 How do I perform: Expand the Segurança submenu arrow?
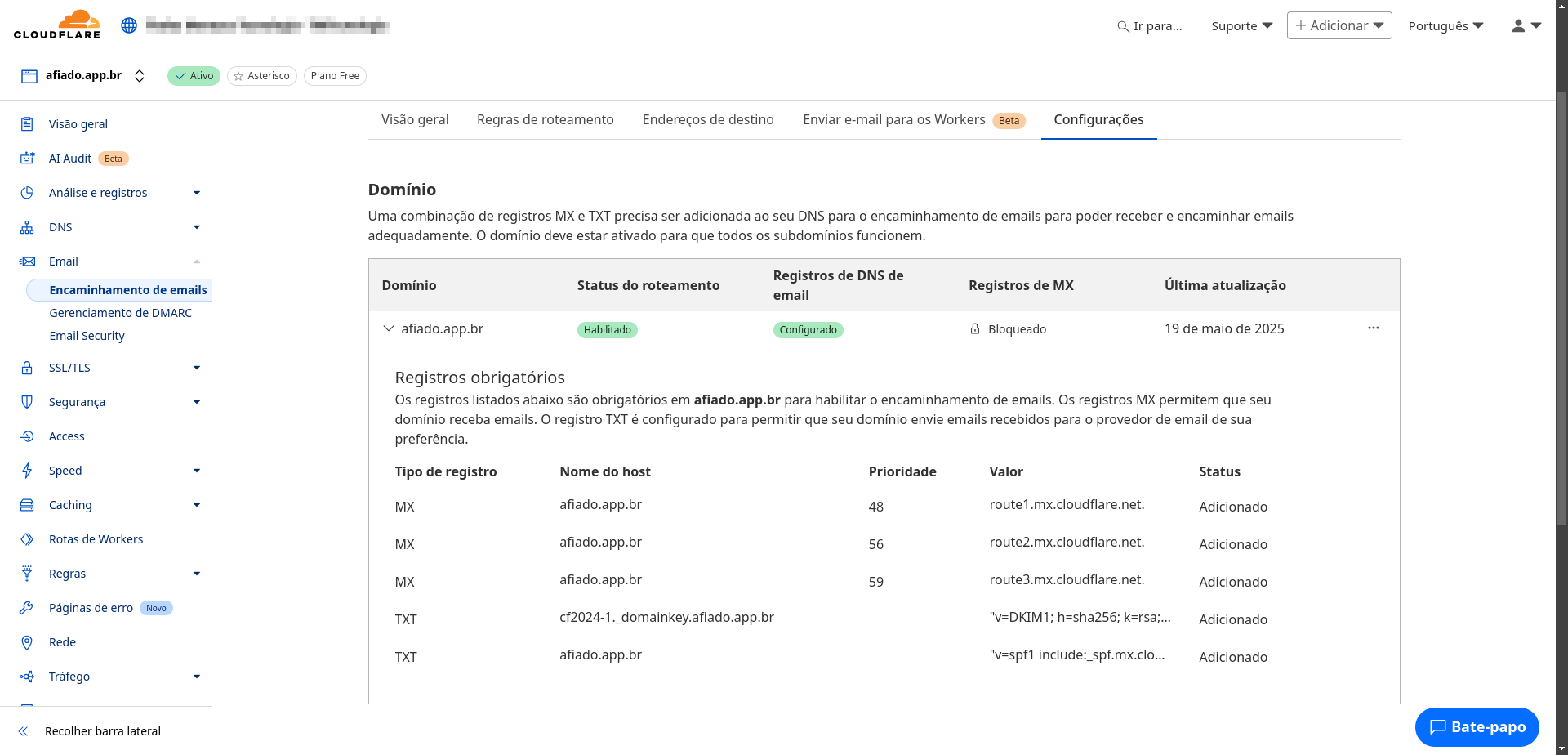[x=197, y=402]
